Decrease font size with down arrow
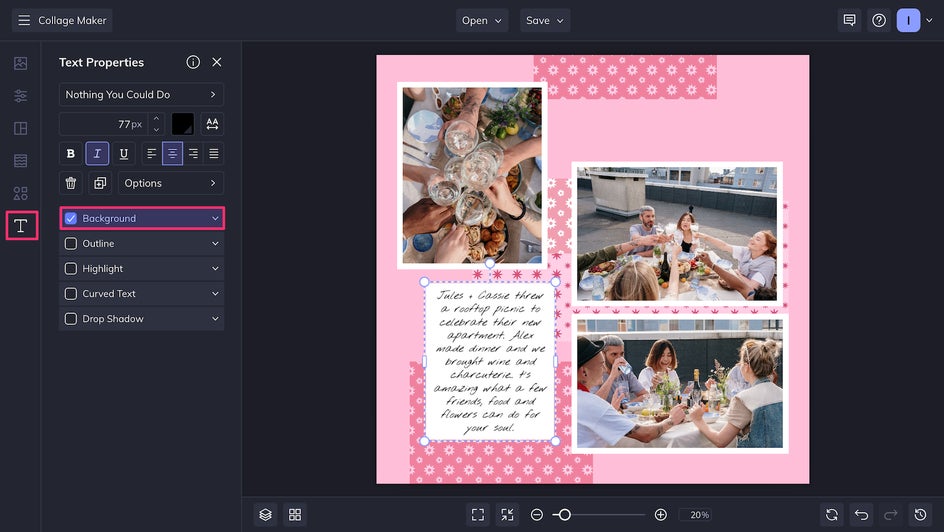Screen dimensions: 944x532 tap(157, 129)
